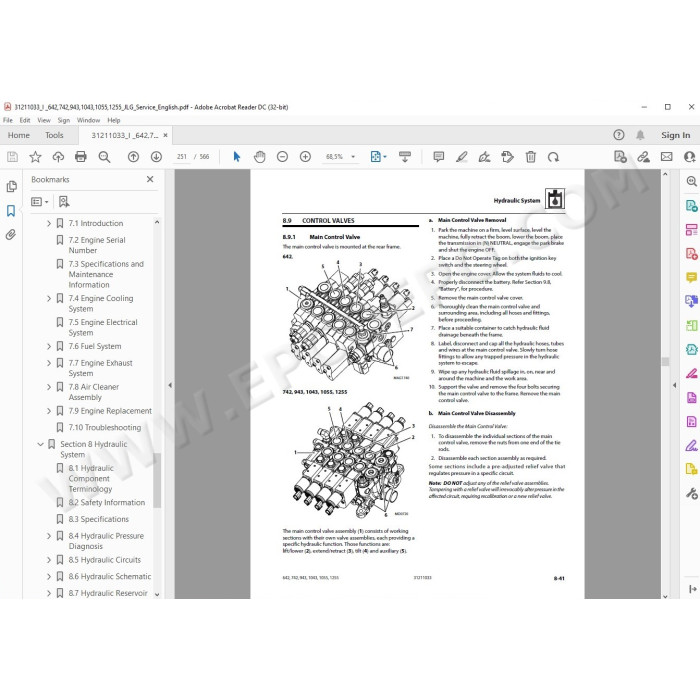Image resolution: width=700 pixels, height=700 pixels.
Task: Open the Help question mark icon
Action: pos(619,135)
